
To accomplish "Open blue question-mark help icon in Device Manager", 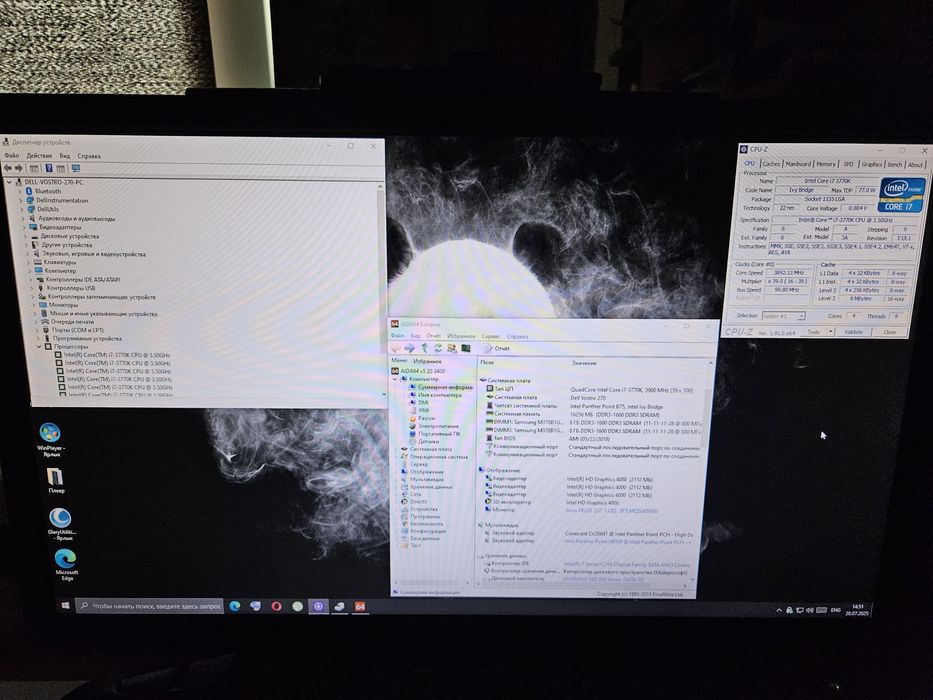I will point(49,168).
